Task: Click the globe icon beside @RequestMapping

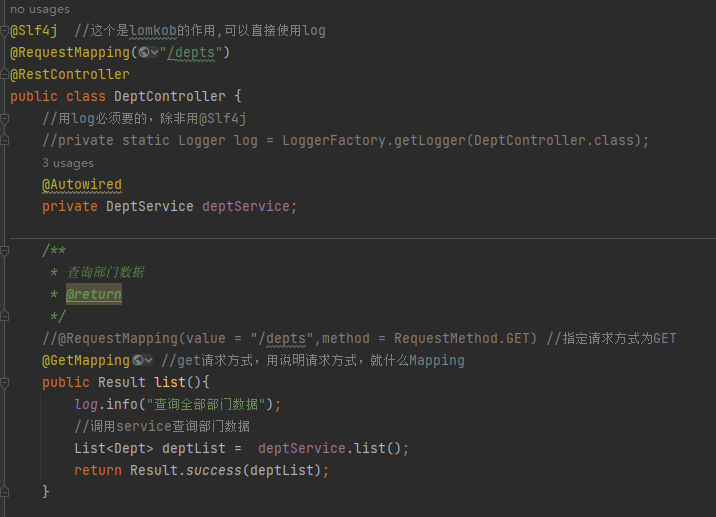Action: click(144, 52)
